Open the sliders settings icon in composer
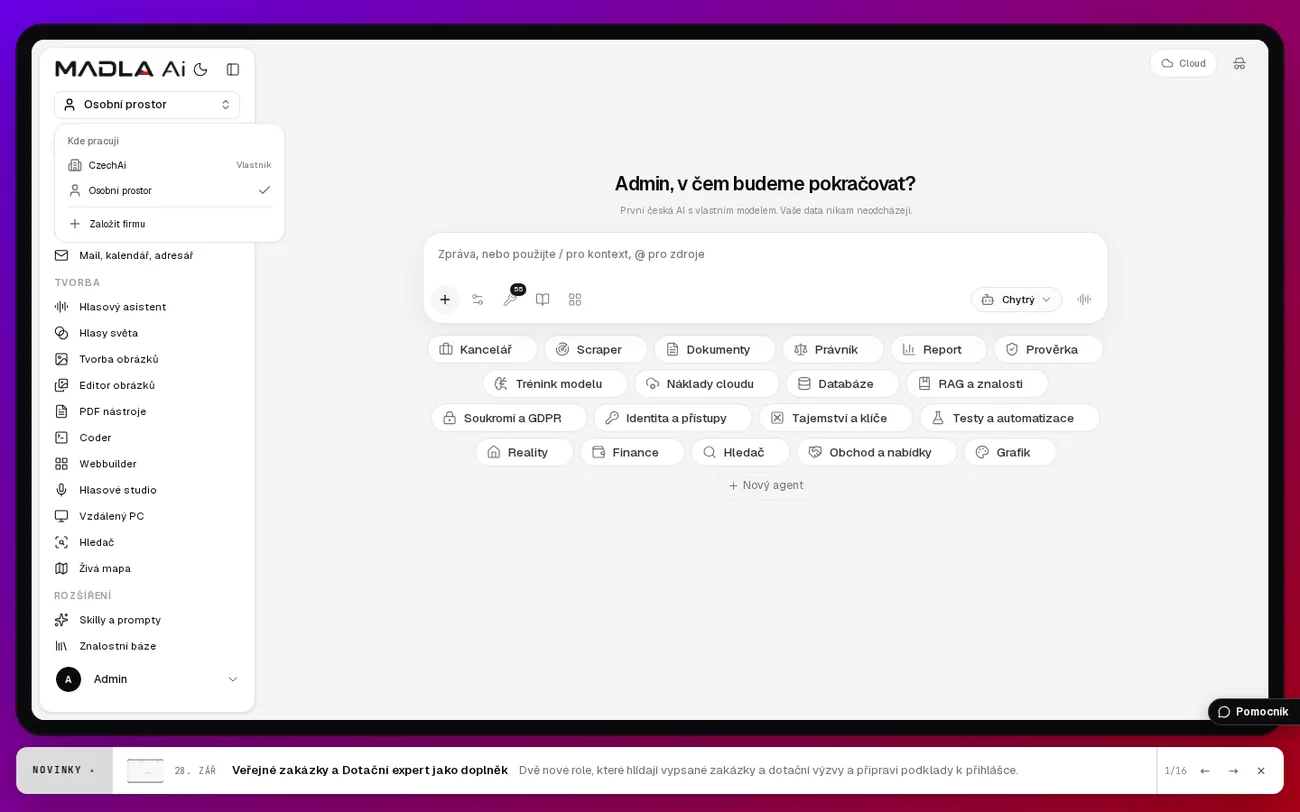Image resolution: width=1300 pixels, height=812 pixels. [x=478, y=299]
